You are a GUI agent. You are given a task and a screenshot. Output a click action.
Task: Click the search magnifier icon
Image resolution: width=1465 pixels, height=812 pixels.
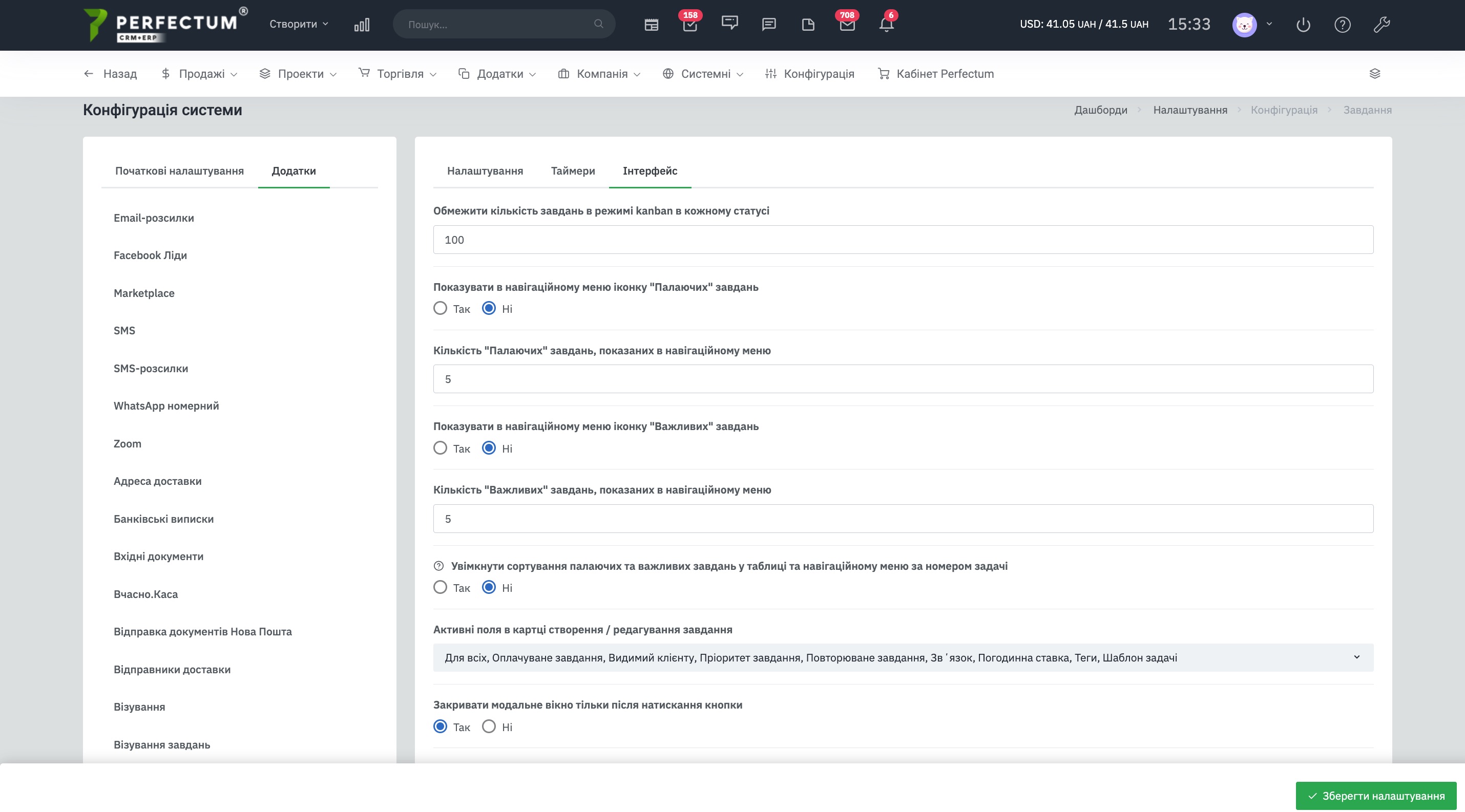(x=598, y=24)
